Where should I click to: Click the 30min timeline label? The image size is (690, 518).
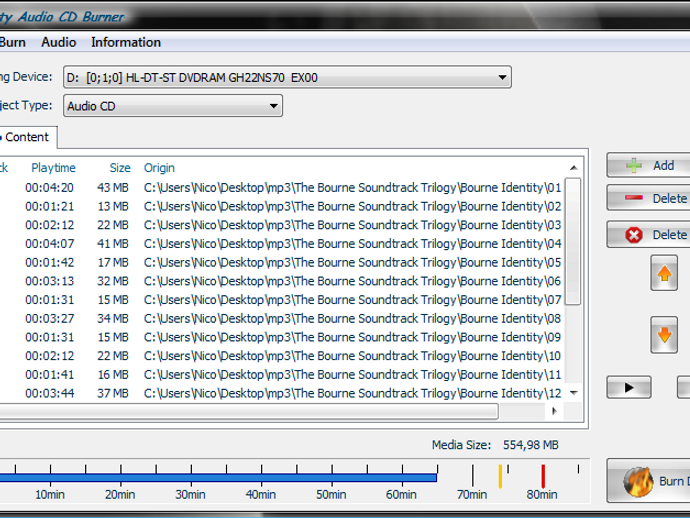pos(190,495)
